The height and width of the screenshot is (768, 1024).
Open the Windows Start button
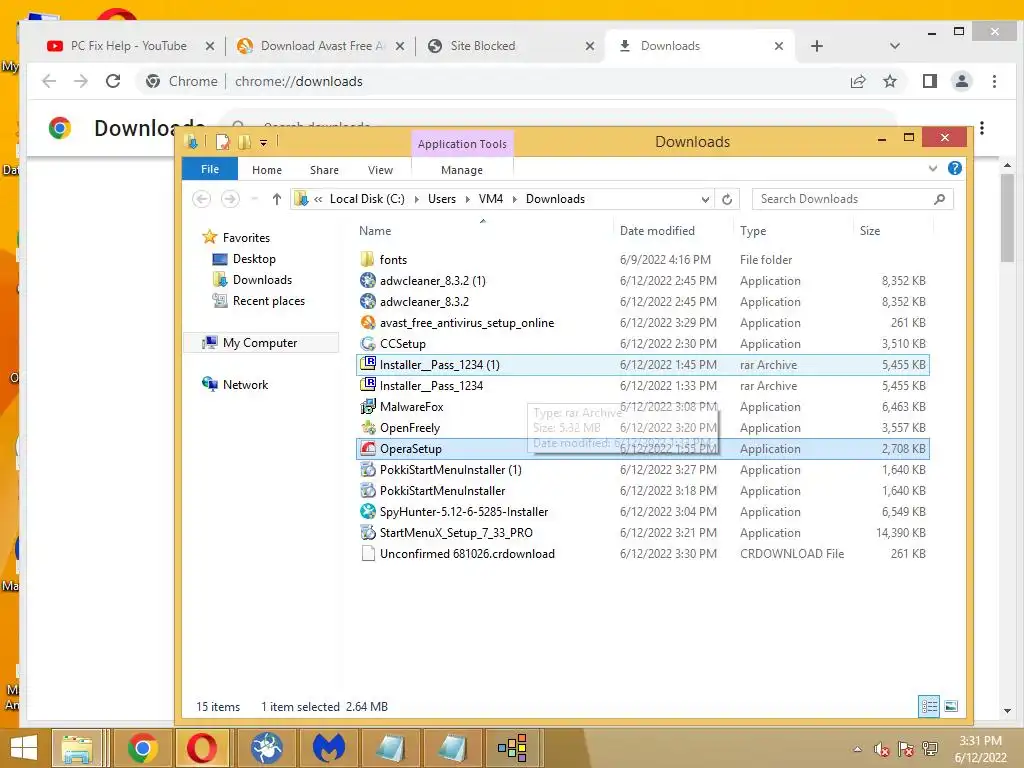[x=24, y=748]
